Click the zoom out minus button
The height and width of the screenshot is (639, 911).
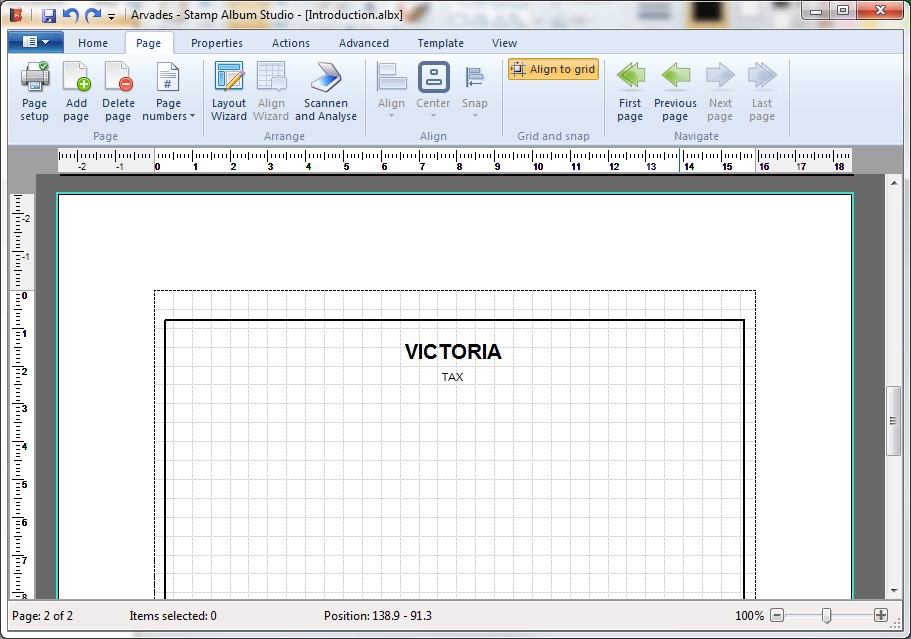click(777, 615)
